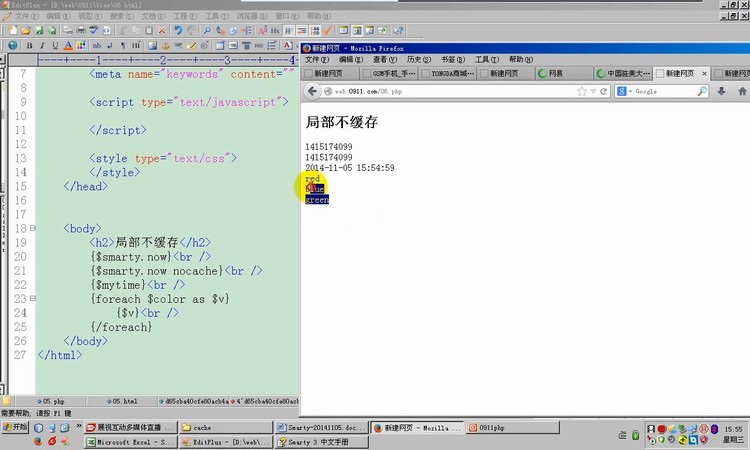750x450 pixels.
Task: Open EditPlus 工具 menu
Action: pyautogui.click(x=217, y=16)
